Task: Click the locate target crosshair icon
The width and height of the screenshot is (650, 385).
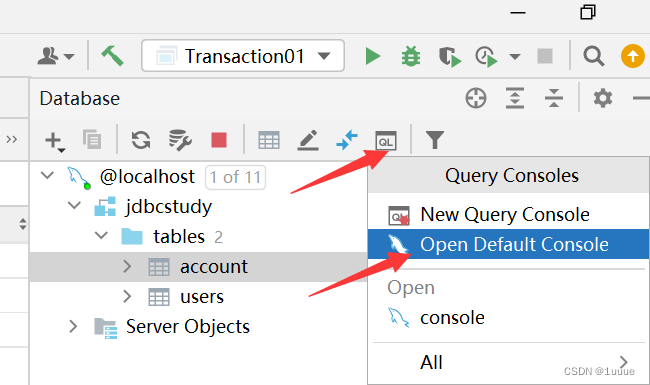Action: tap(476, 98)
